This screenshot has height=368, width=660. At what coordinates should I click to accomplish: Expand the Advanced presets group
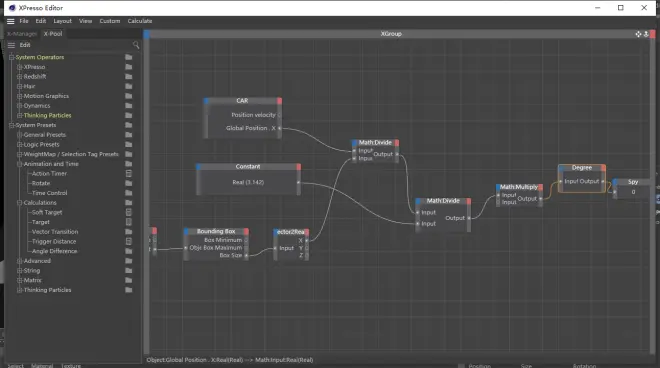point(19,261)
